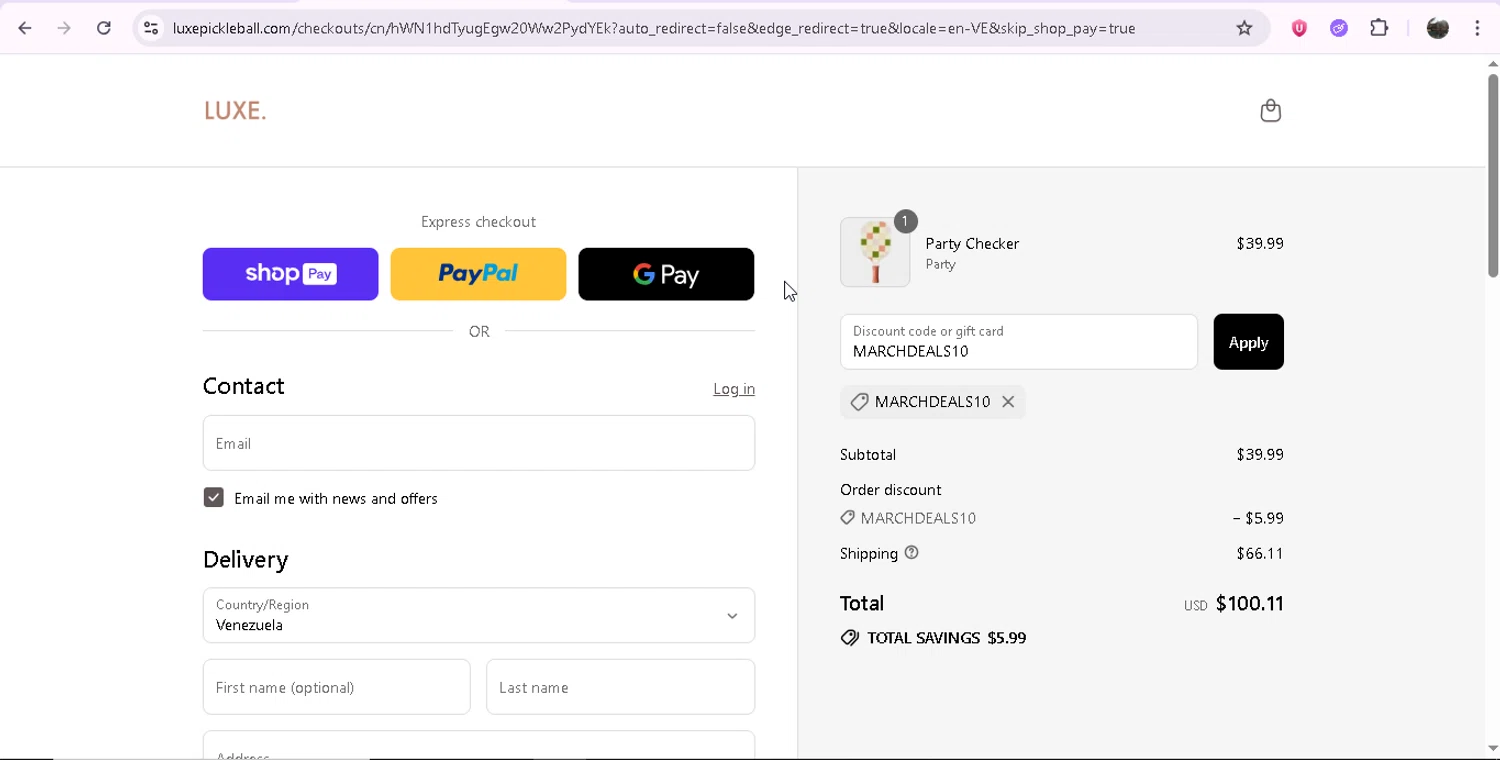1500x760 pixels.
Task: Bookmark this page with the star icon
Action: click(1244, 28)
